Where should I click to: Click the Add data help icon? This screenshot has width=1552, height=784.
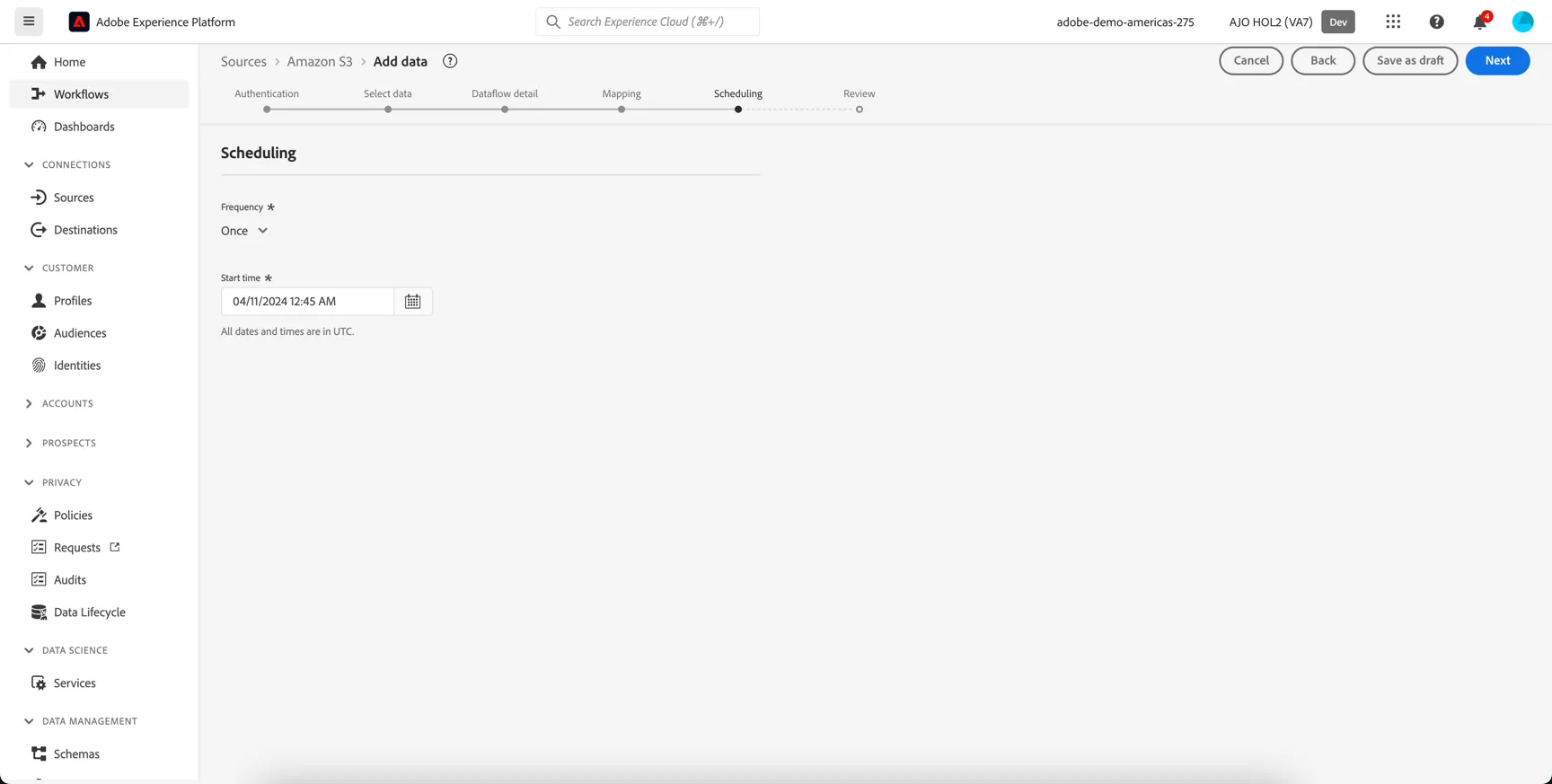coord(450,61)
